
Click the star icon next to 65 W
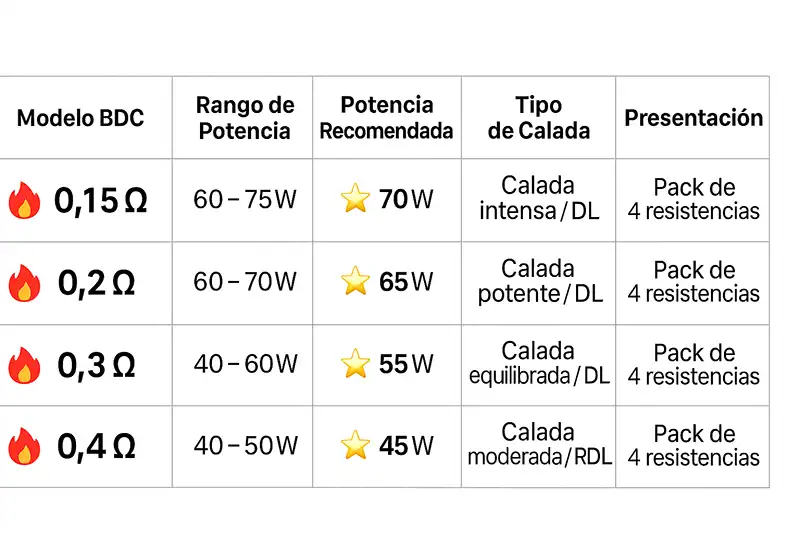coord(355,282)
